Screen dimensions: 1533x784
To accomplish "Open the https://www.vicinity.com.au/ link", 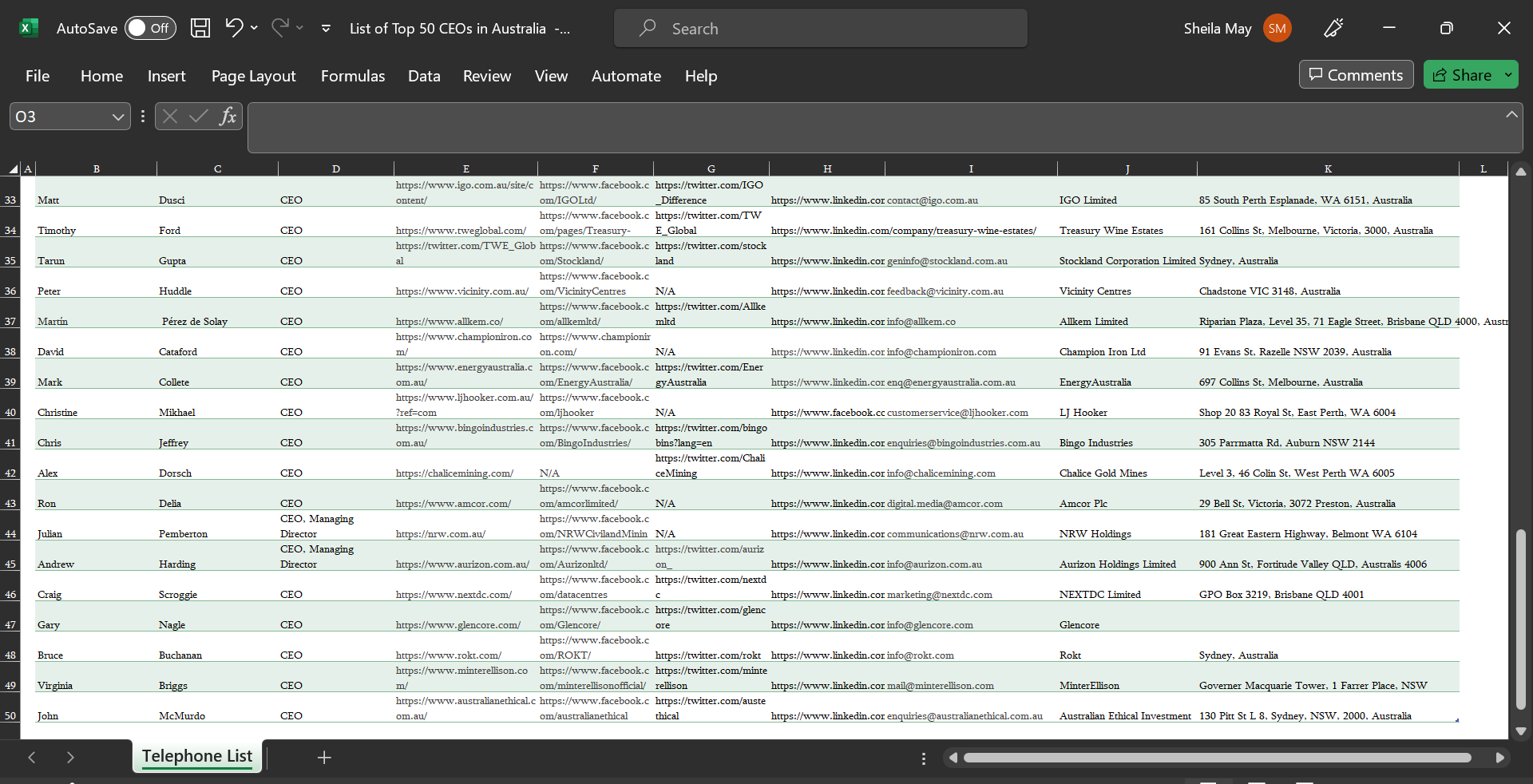I will [x=462, y=291].
